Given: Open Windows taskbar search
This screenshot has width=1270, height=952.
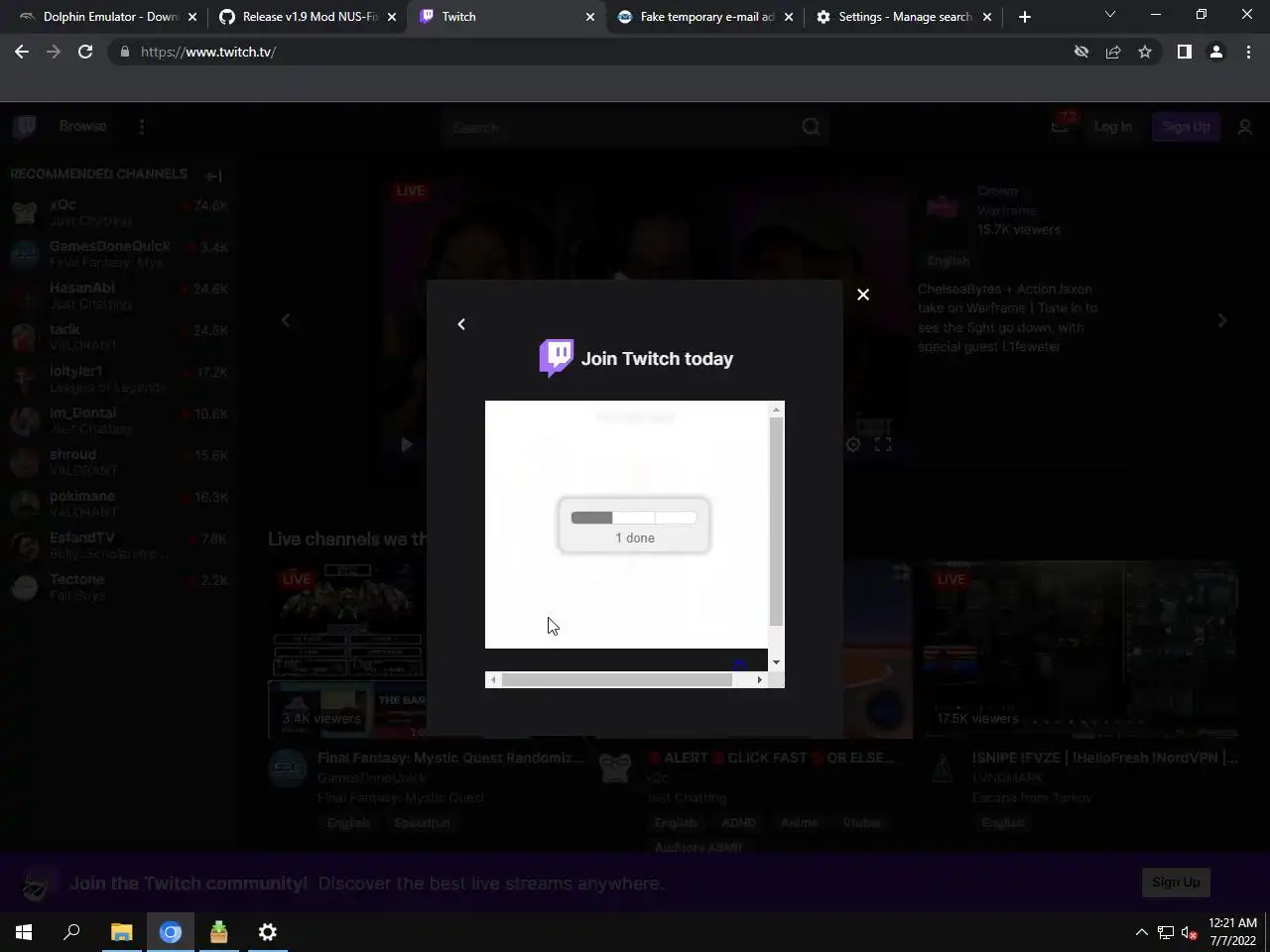Looking at the screenshot, I should tap(71, 932).
